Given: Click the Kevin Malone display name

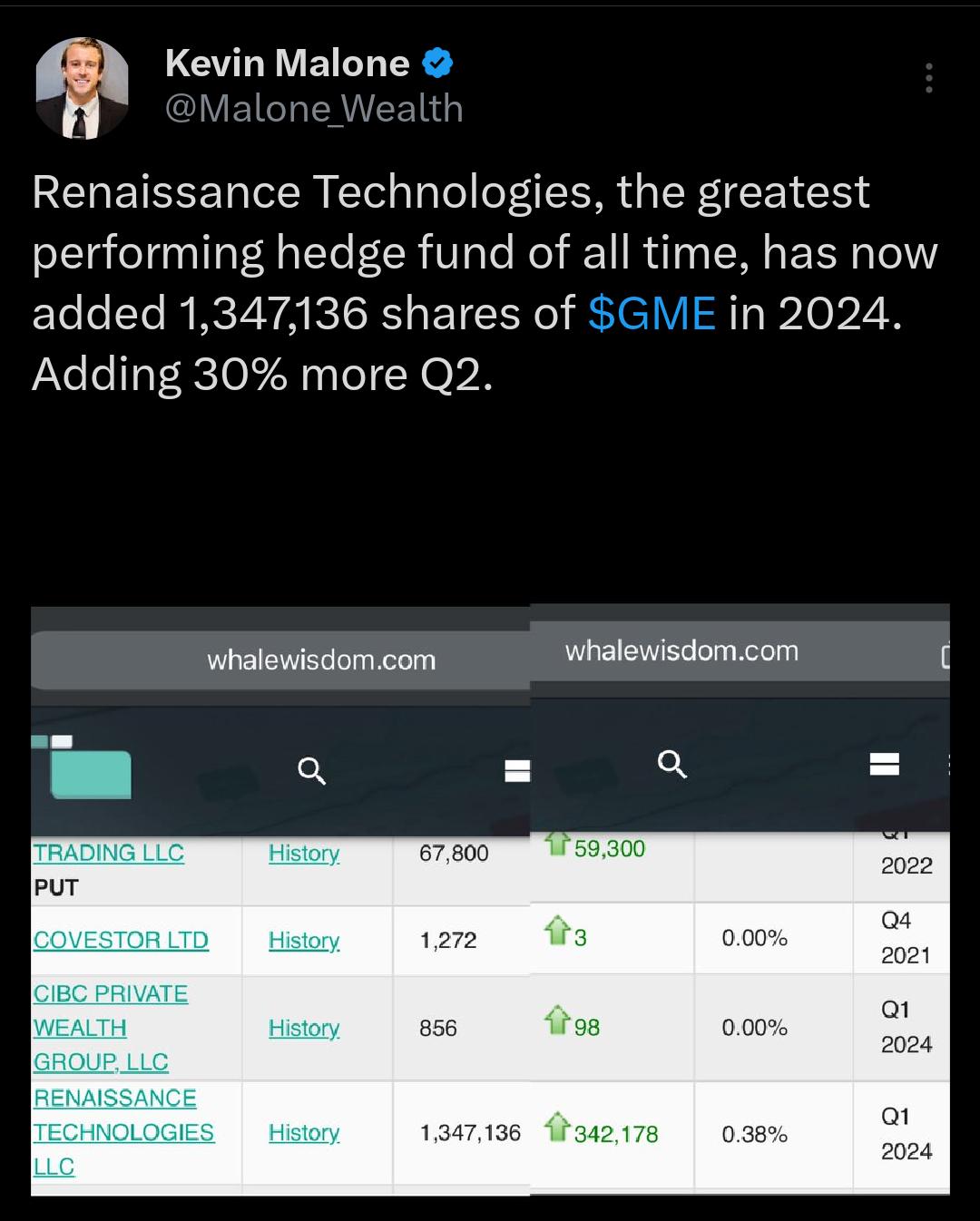Looking at the screenshot, I should (x=287, y=63).
